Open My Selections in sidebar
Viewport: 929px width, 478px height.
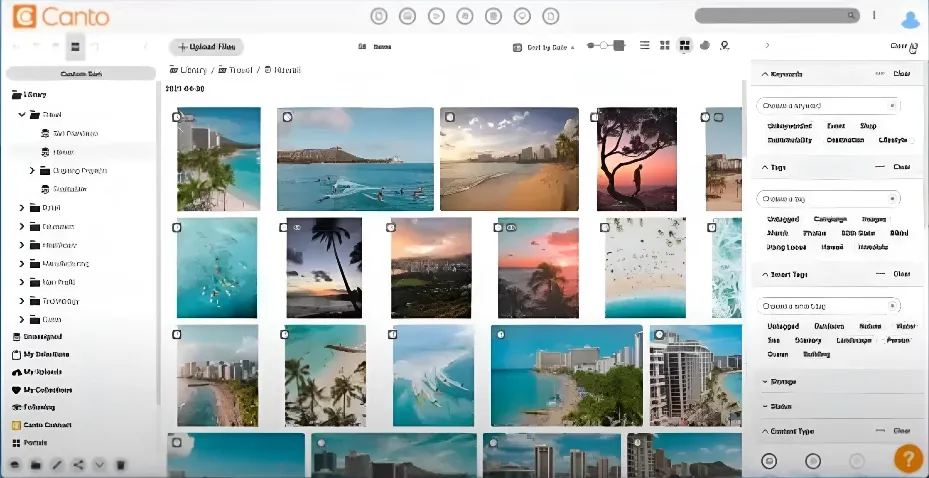[x=41, y=354]
